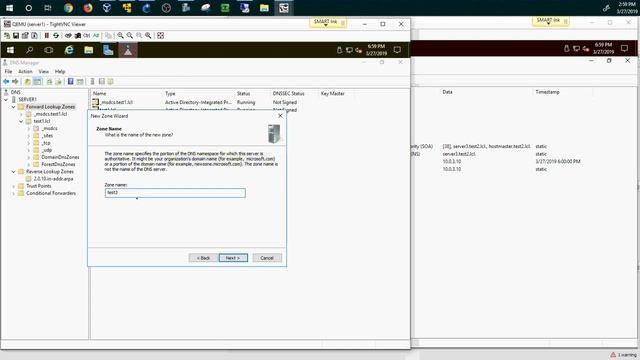This screenshot has width=640, height=360.
Task: Click the server3.test2.lcl name server data
Action: [x=459, y=154]
